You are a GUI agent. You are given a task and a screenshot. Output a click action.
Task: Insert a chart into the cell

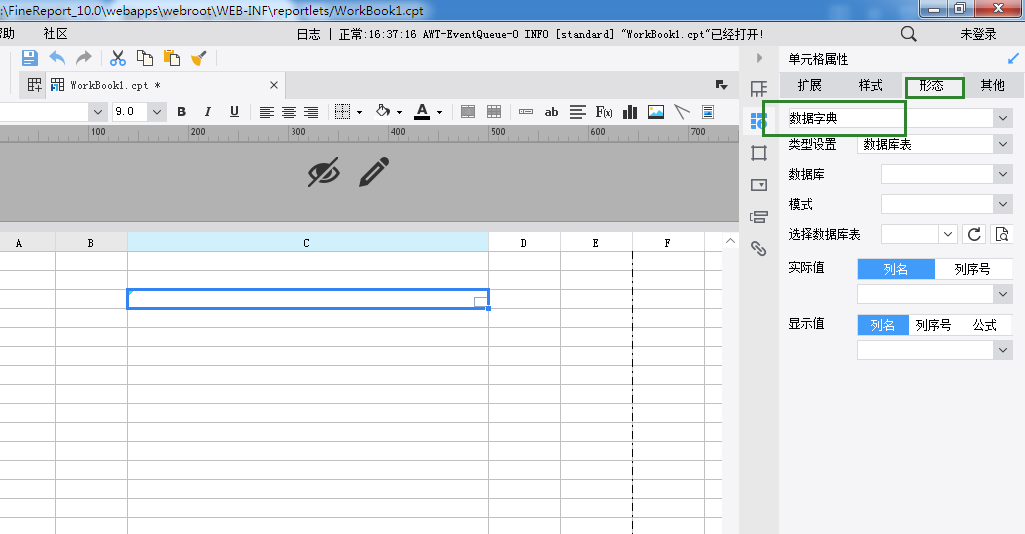(630, 112)
